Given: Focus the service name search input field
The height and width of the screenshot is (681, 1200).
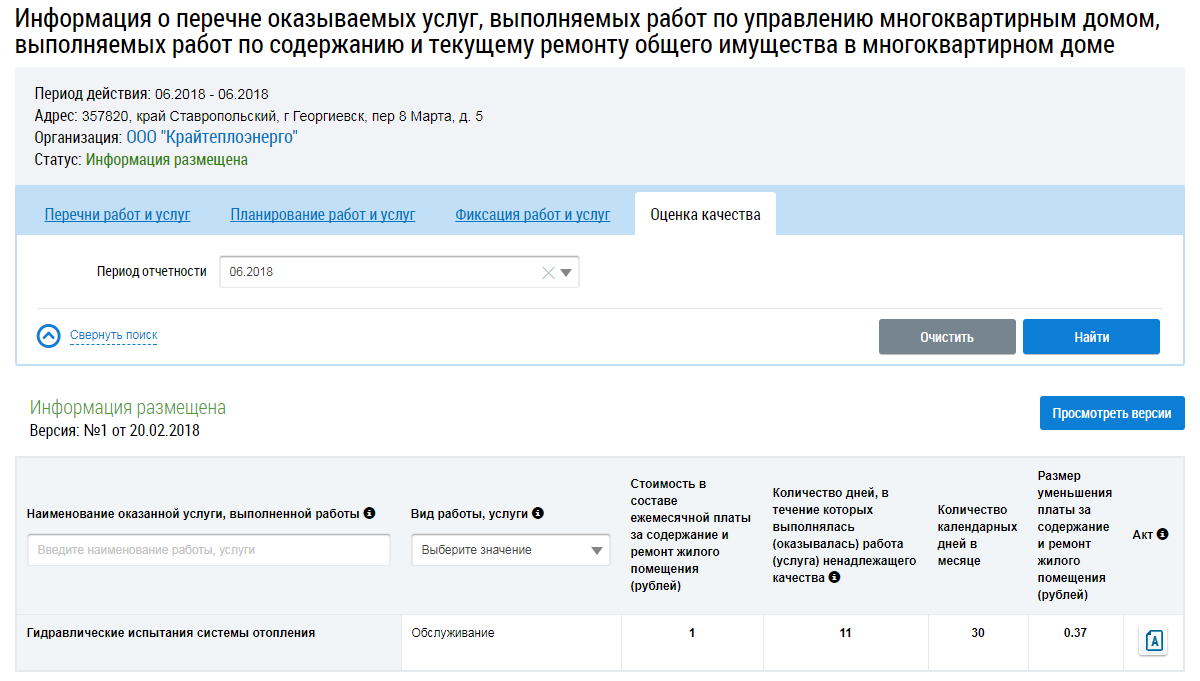Looking at the screenshot, I should [208, 550].
